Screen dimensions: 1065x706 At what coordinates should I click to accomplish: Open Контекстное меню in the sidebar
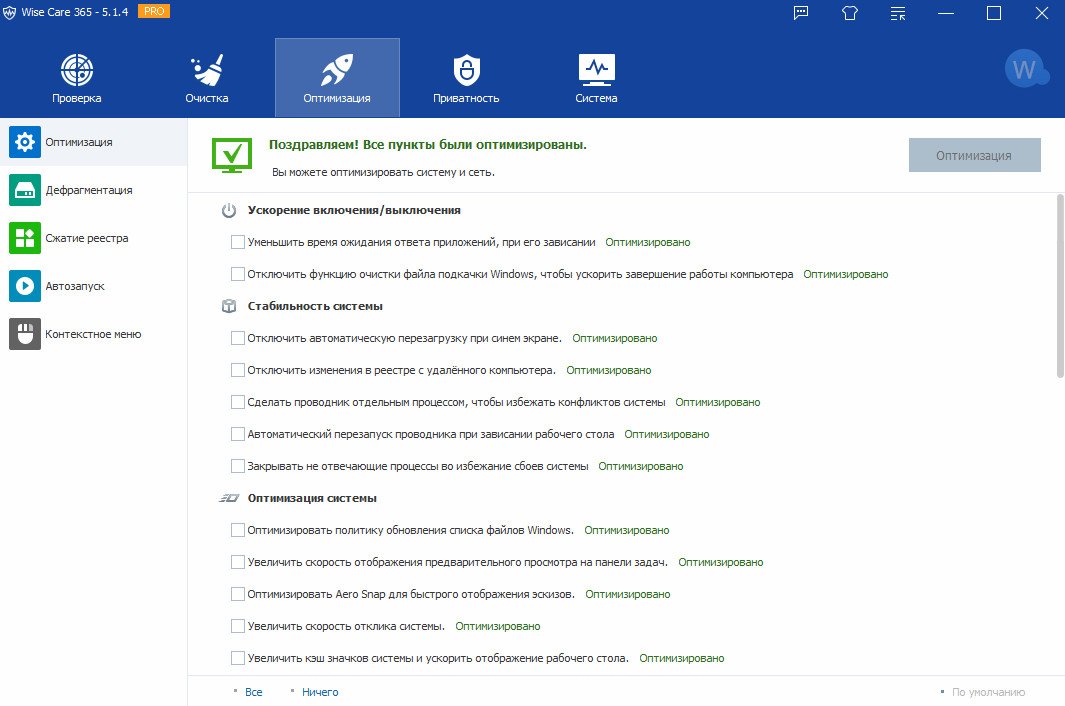pyautogui.click(x=92, y=334)
